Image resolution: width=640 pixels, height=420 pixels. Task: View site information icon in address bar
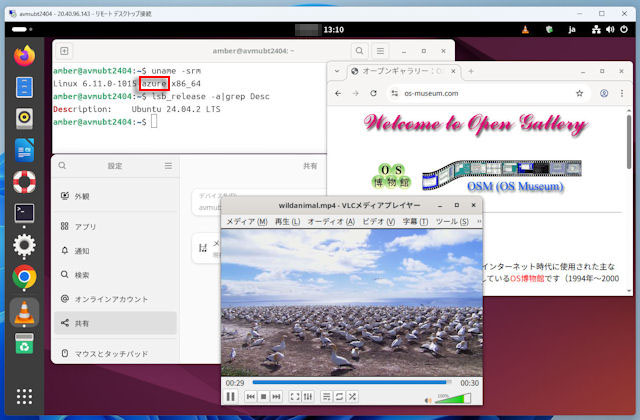(395, 93)
